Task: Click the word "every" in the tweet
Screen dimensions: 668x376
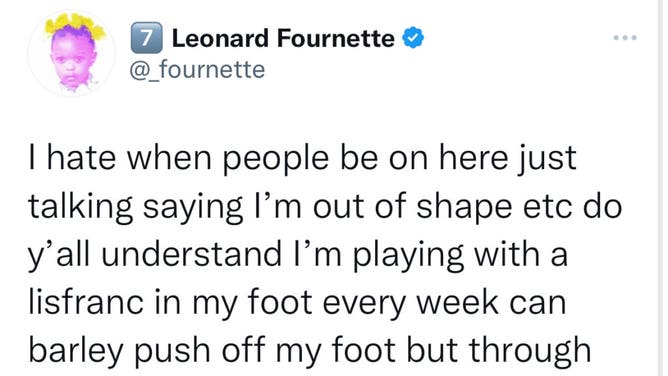Action: (x=363, y=304)
